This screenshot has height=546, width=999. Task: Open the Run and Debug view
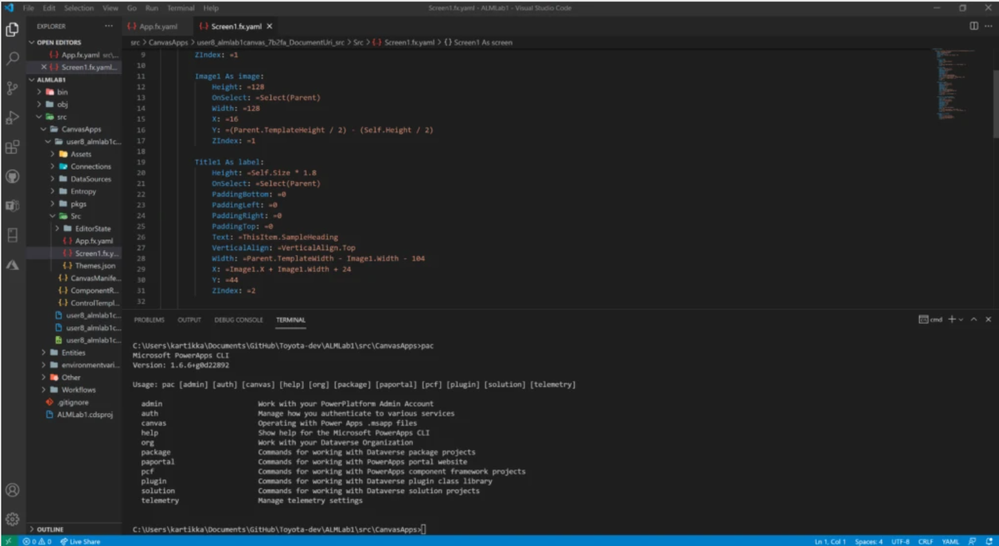[12, 118]
